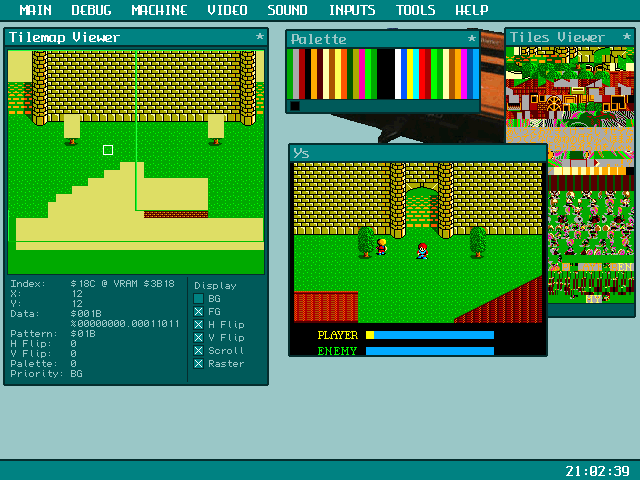Open the HELP menu
The width and height of the screenshot is (640, 480).
(472, 10)
